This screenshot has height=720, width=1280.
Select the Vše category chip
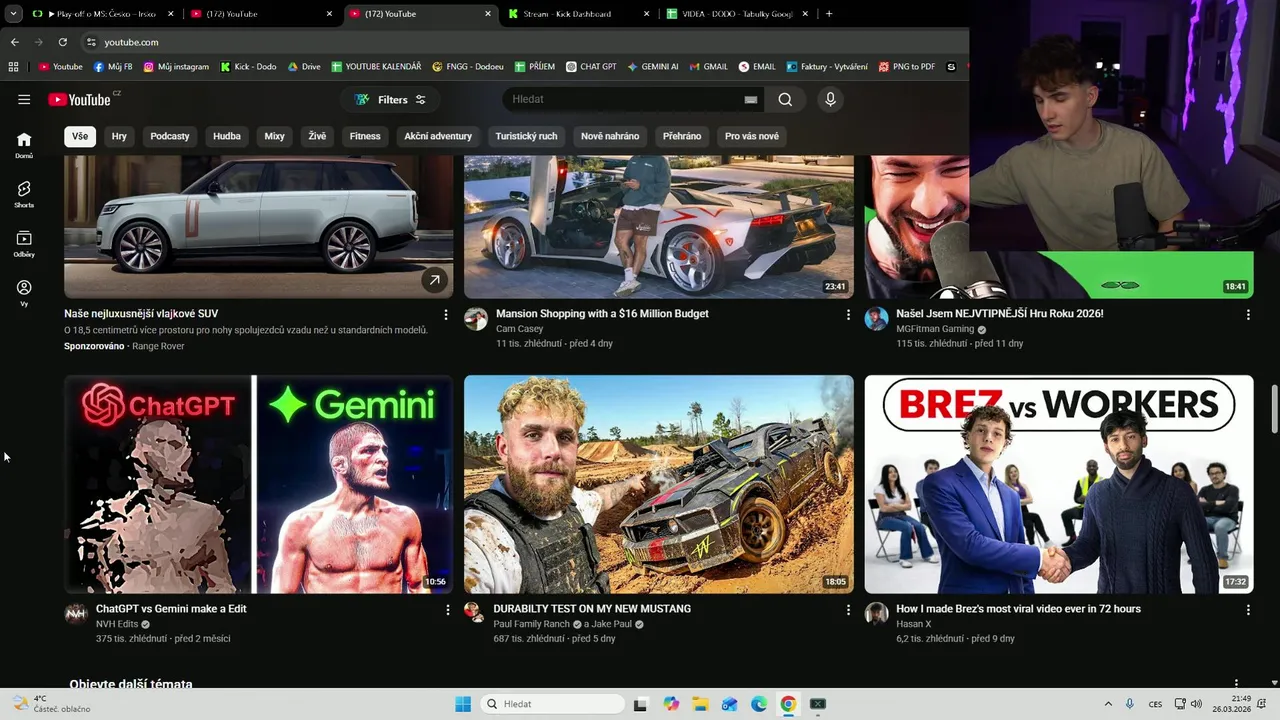80,136
